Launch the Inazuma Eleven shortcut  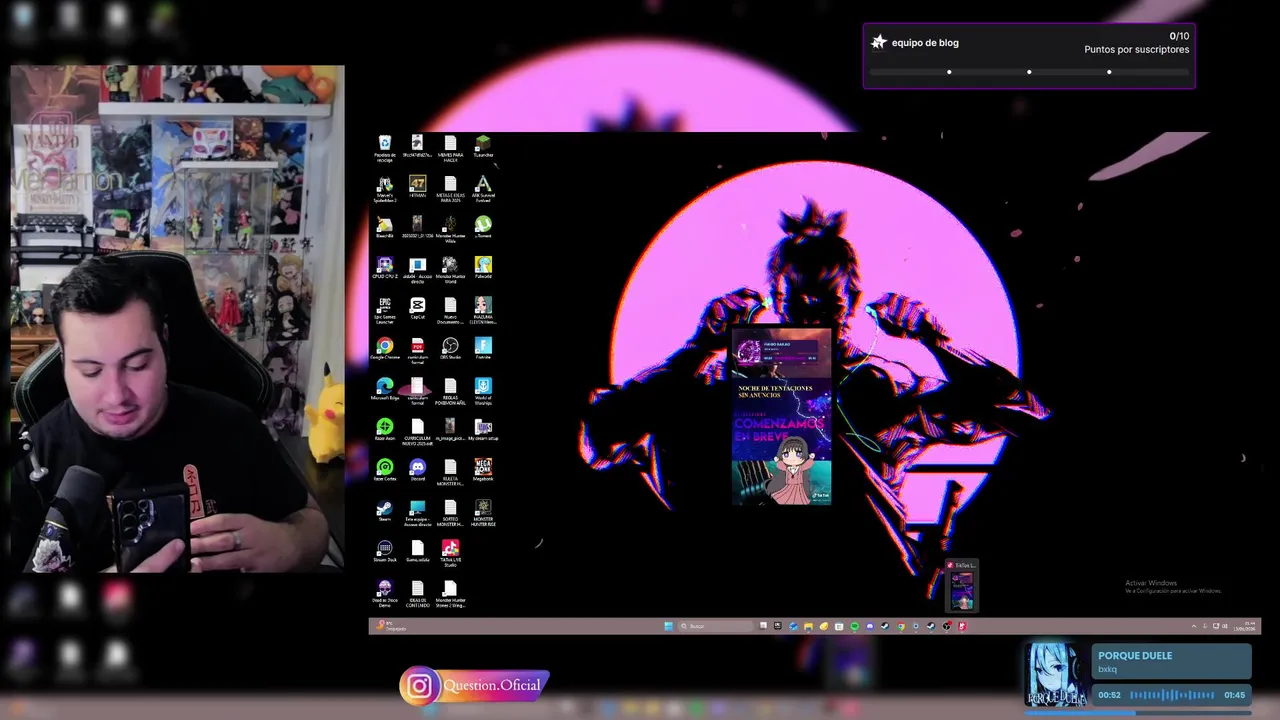click(x=483, y=309)
